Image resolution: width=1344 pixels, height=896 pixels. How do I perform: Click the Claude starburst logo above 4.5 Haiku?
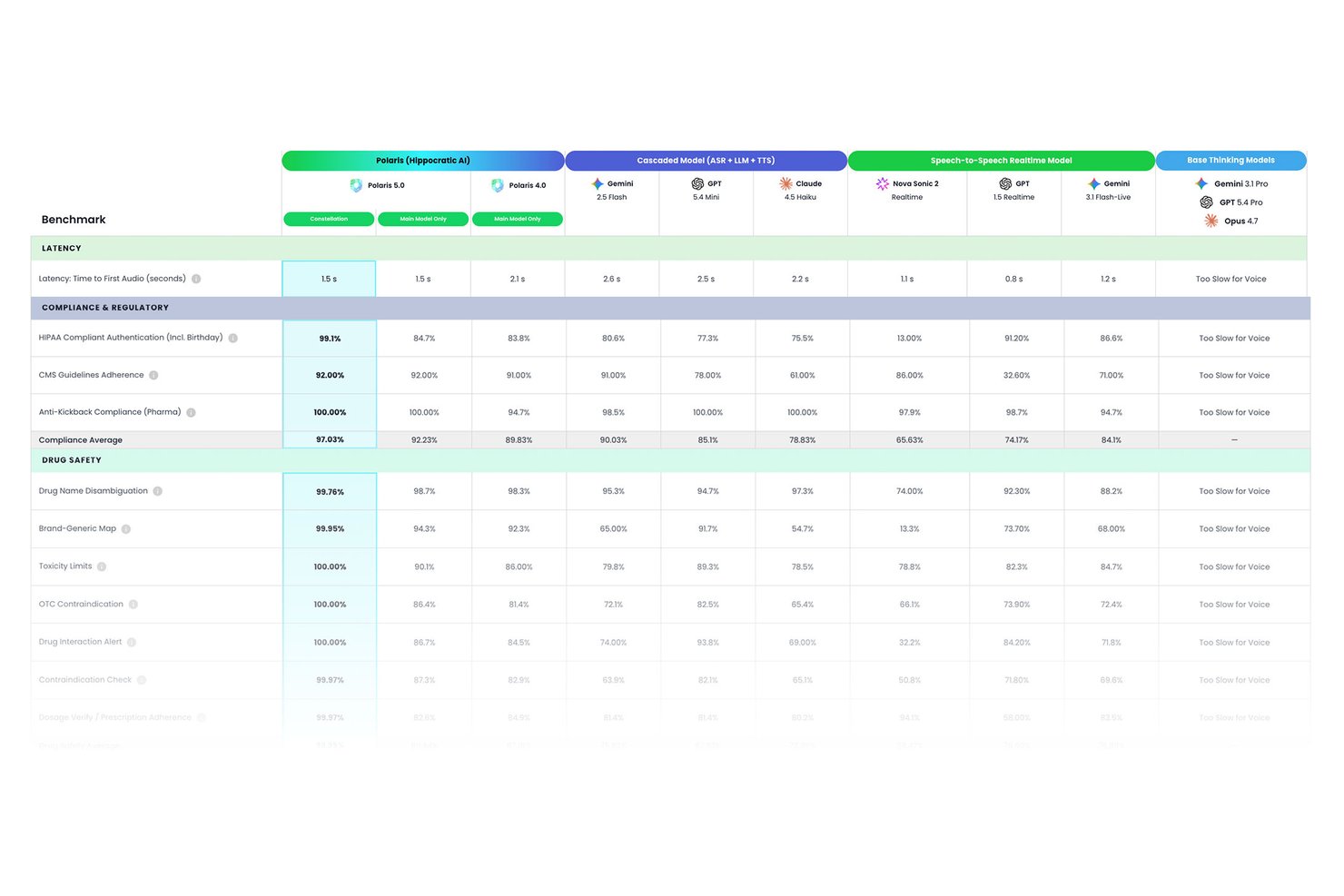(x=786, y=183)
